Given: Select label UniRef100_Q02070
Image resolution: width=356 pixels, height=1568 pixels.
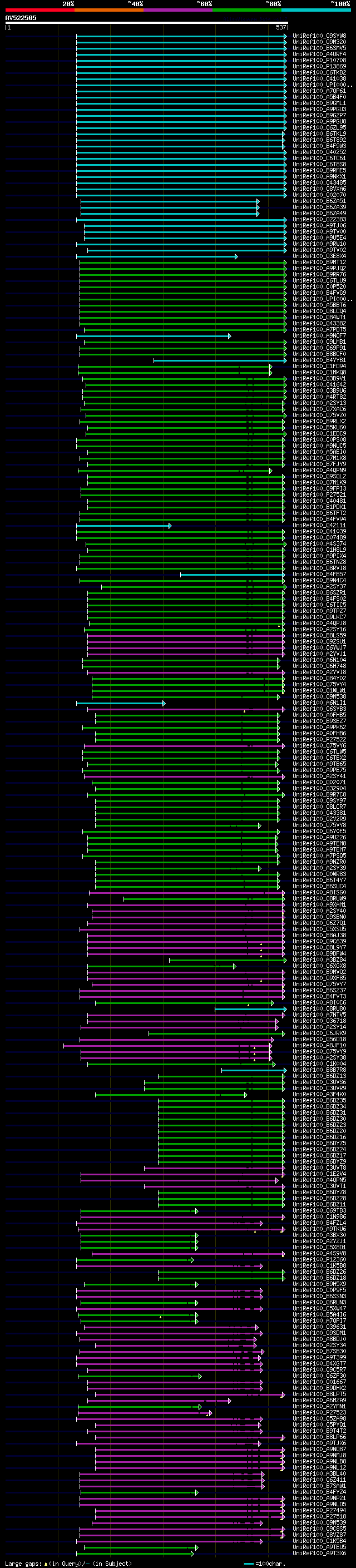Looking at the screenshot, I should coord(319,195).
